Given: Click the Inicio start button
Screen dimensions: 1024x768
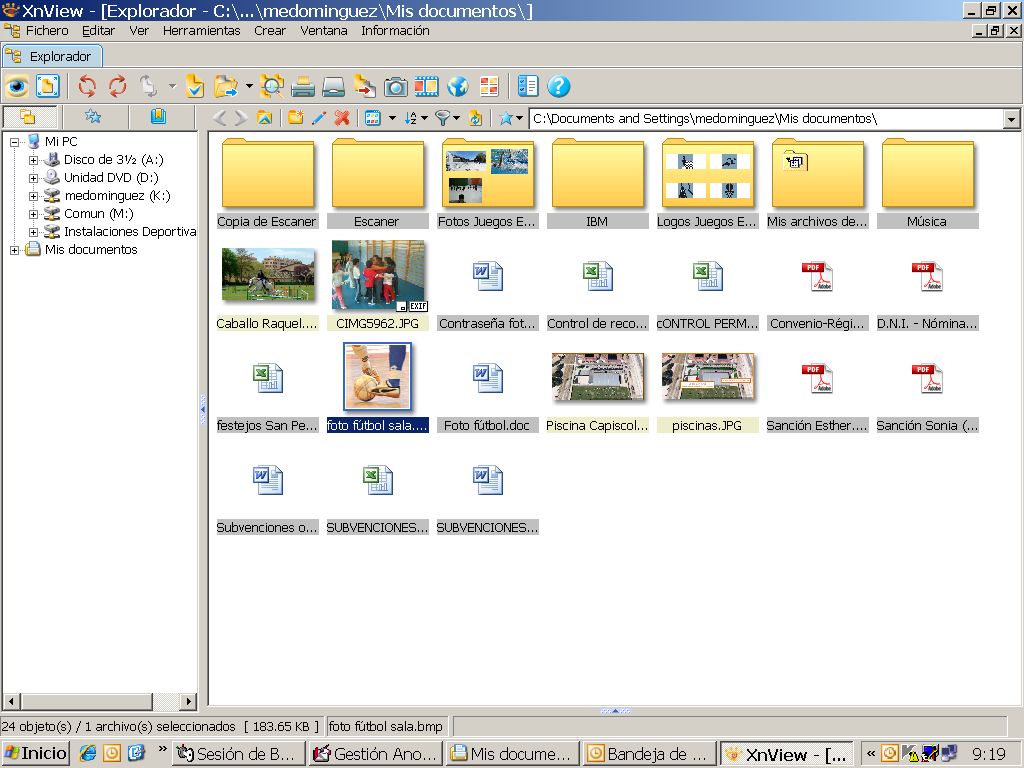Looking at the screenshot, I should [35, 754].
